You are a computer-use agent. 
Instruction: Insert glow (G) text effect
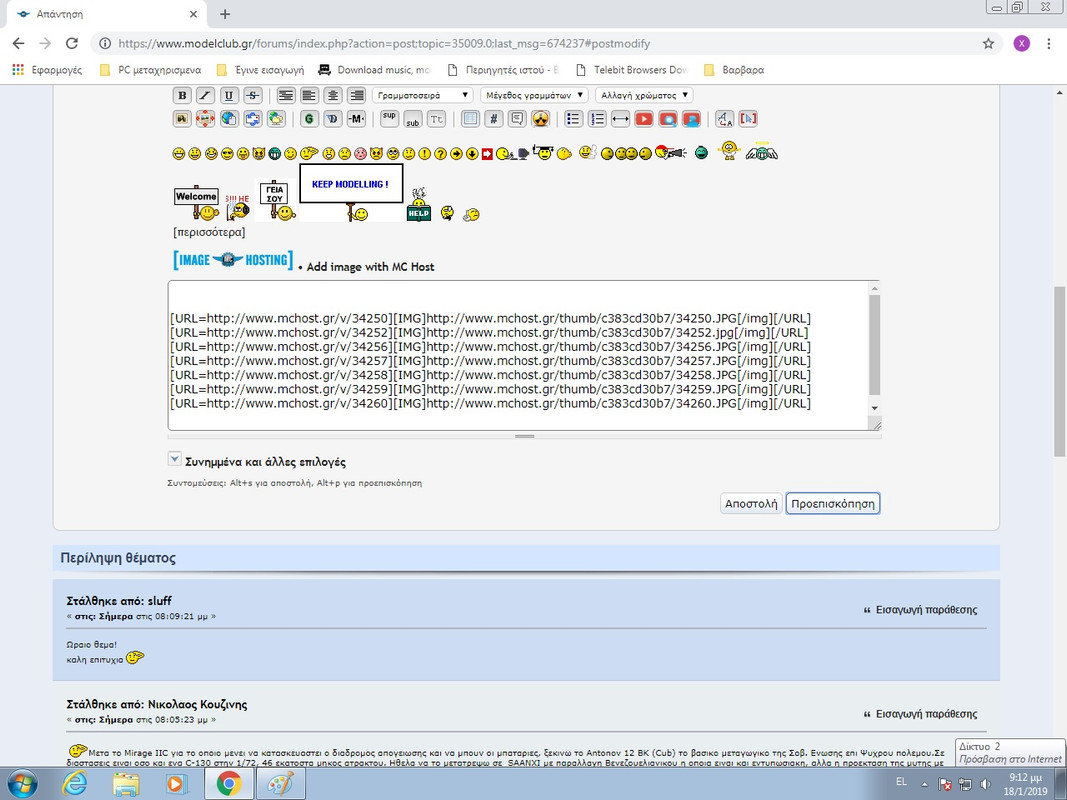[310, 119]
